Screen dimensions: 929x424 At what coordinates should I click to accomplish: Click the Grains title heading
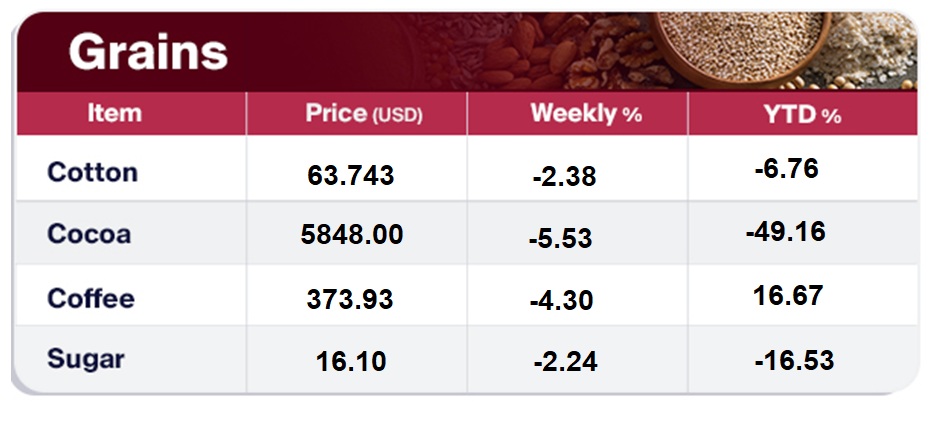coord(148,52)
